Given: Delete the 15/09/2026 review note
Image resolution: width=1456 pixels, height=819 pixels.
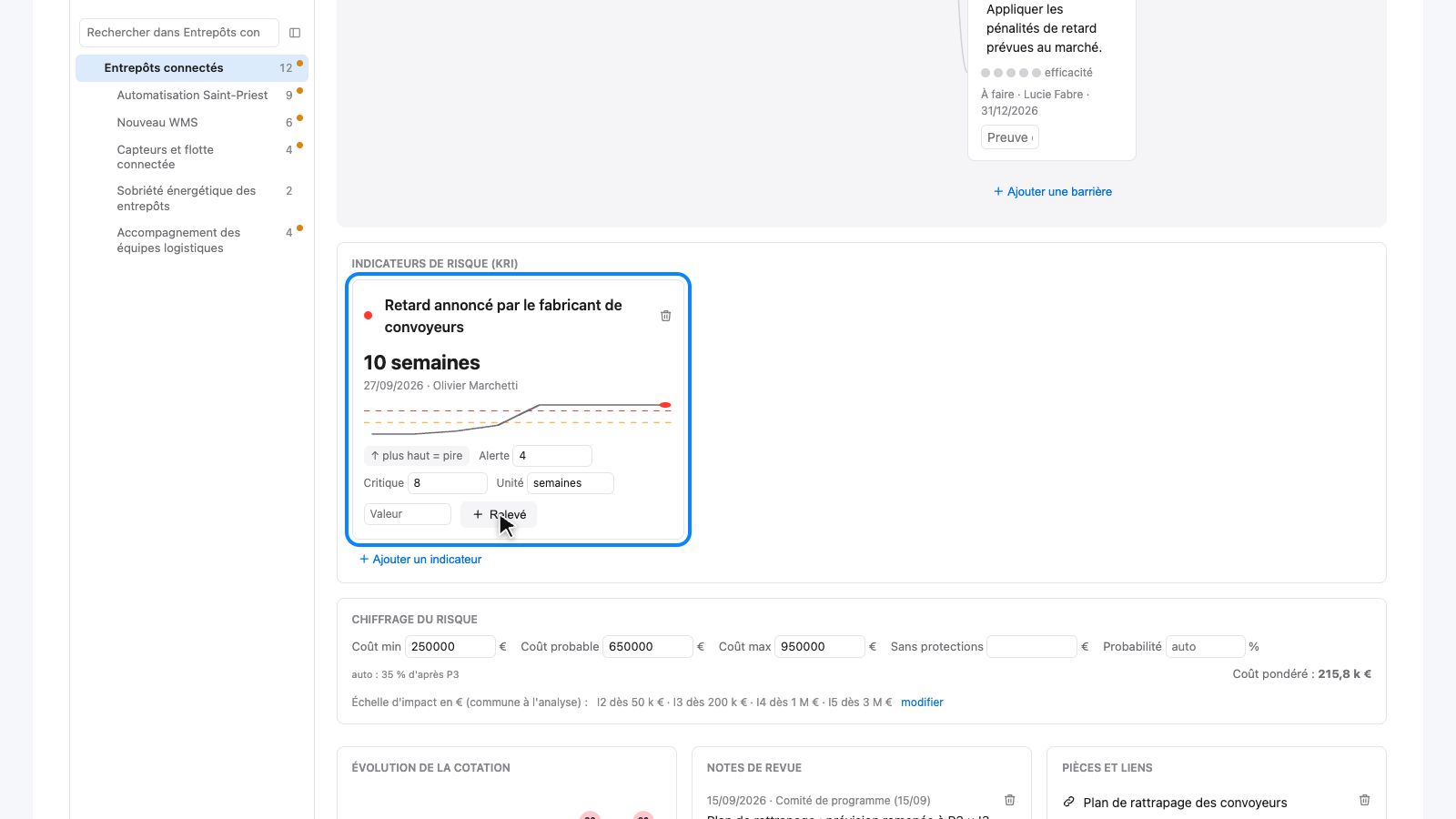Looking at the screenshot, I should [x=1010, y=800].
